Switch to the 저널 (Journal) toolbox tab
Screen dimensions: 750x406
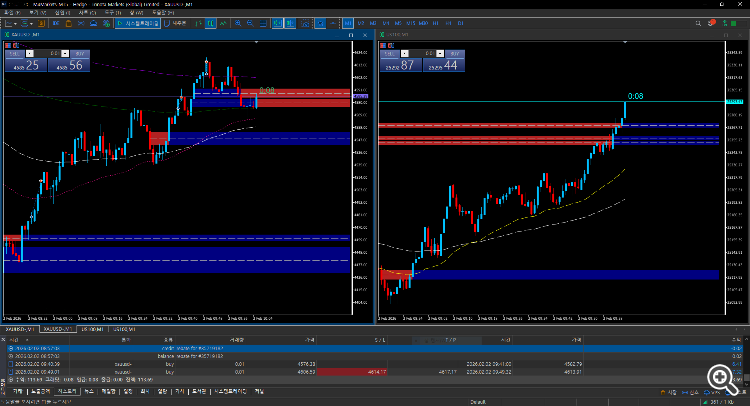pos(259,392)
